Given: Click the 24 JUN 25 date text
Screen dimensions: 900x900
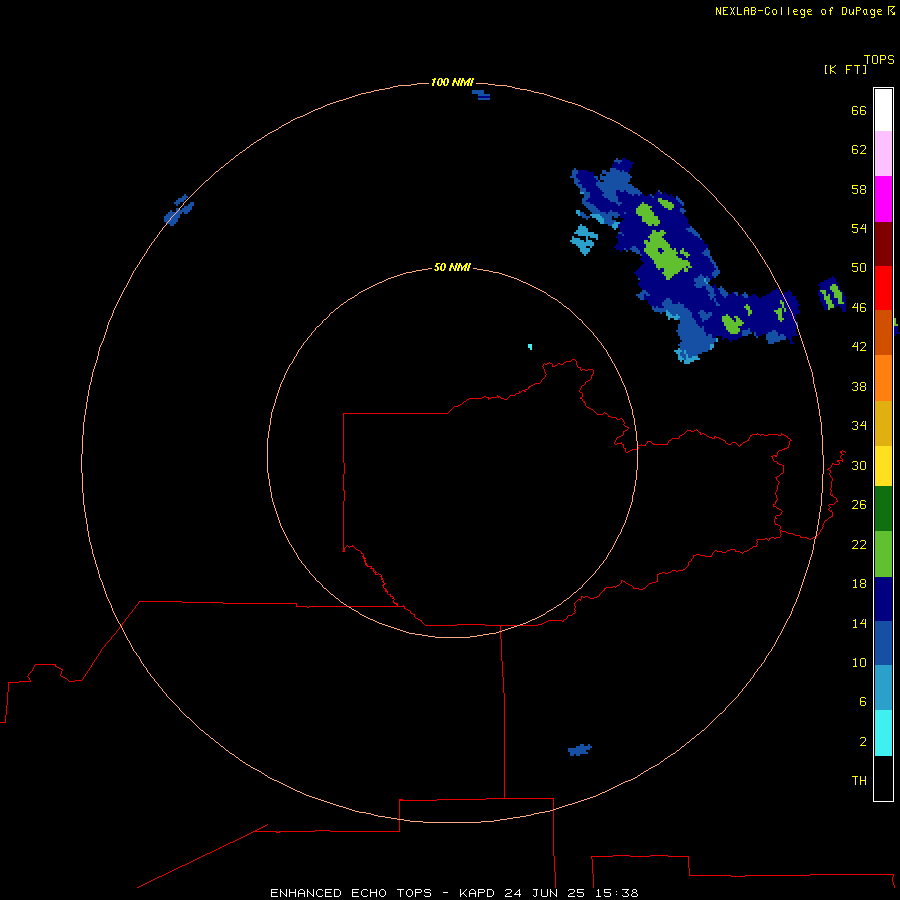Looking at the screenshot, I should click(545, 893).
